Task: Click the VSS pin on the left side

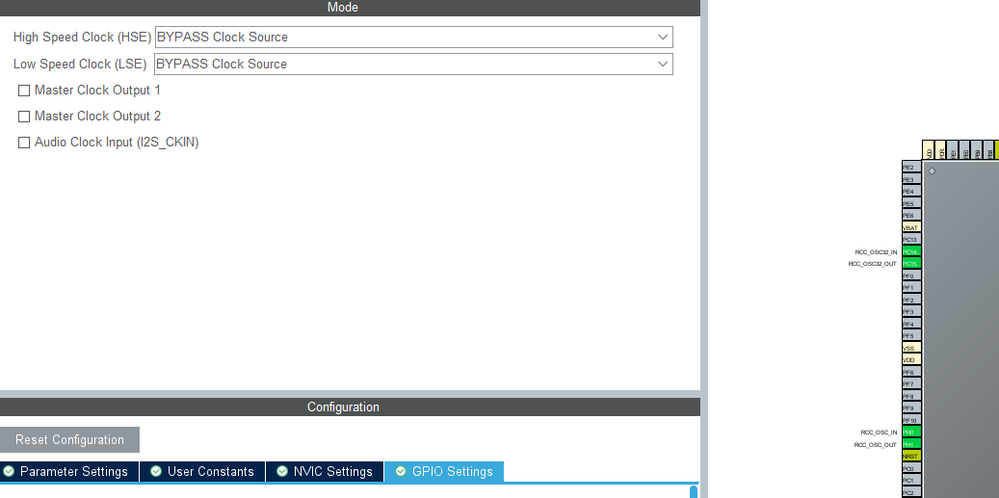Action: pos(912,348)
